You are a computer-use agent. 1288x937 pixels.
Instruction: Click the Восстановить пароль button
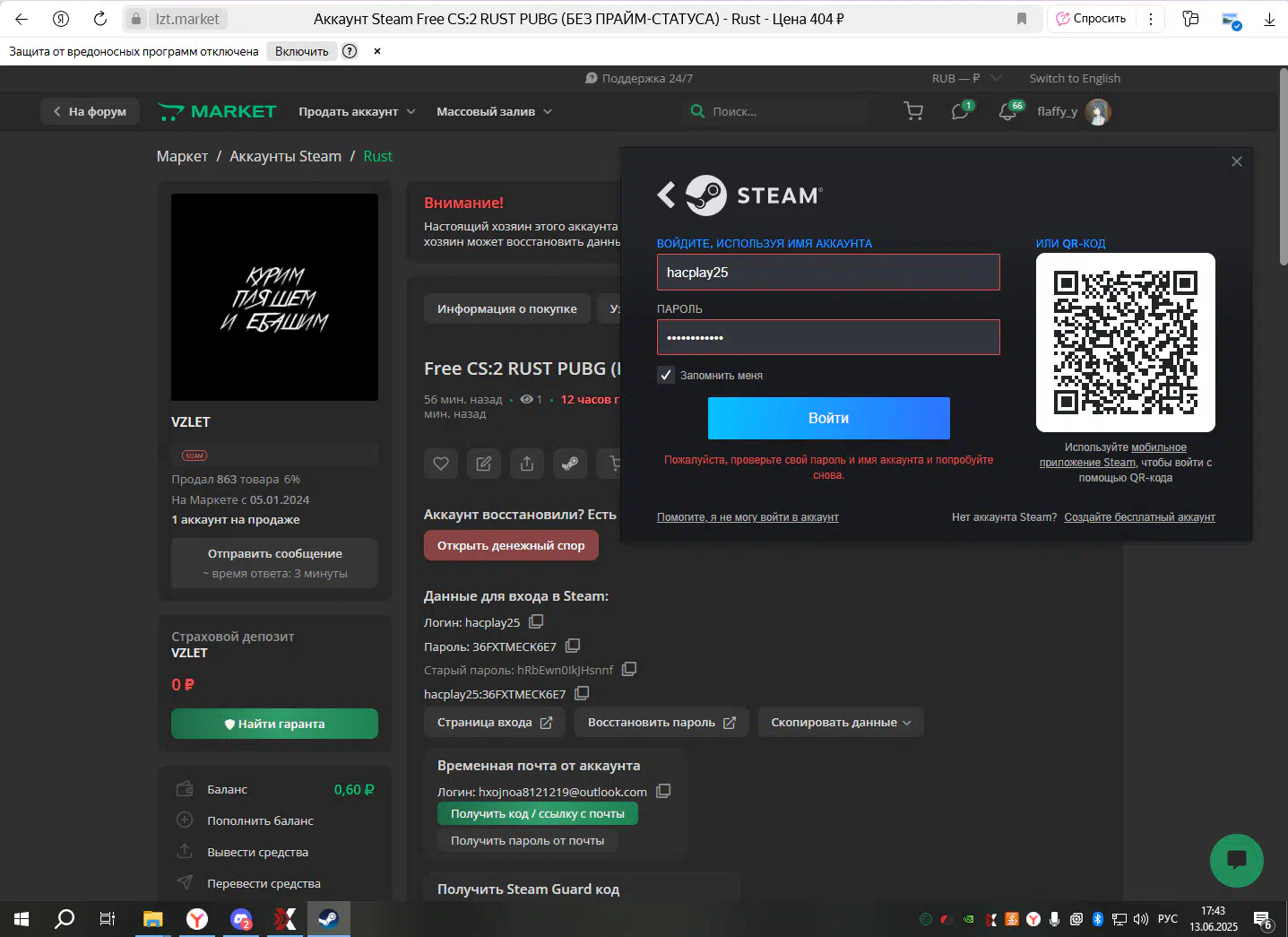(x=661, y=722)
